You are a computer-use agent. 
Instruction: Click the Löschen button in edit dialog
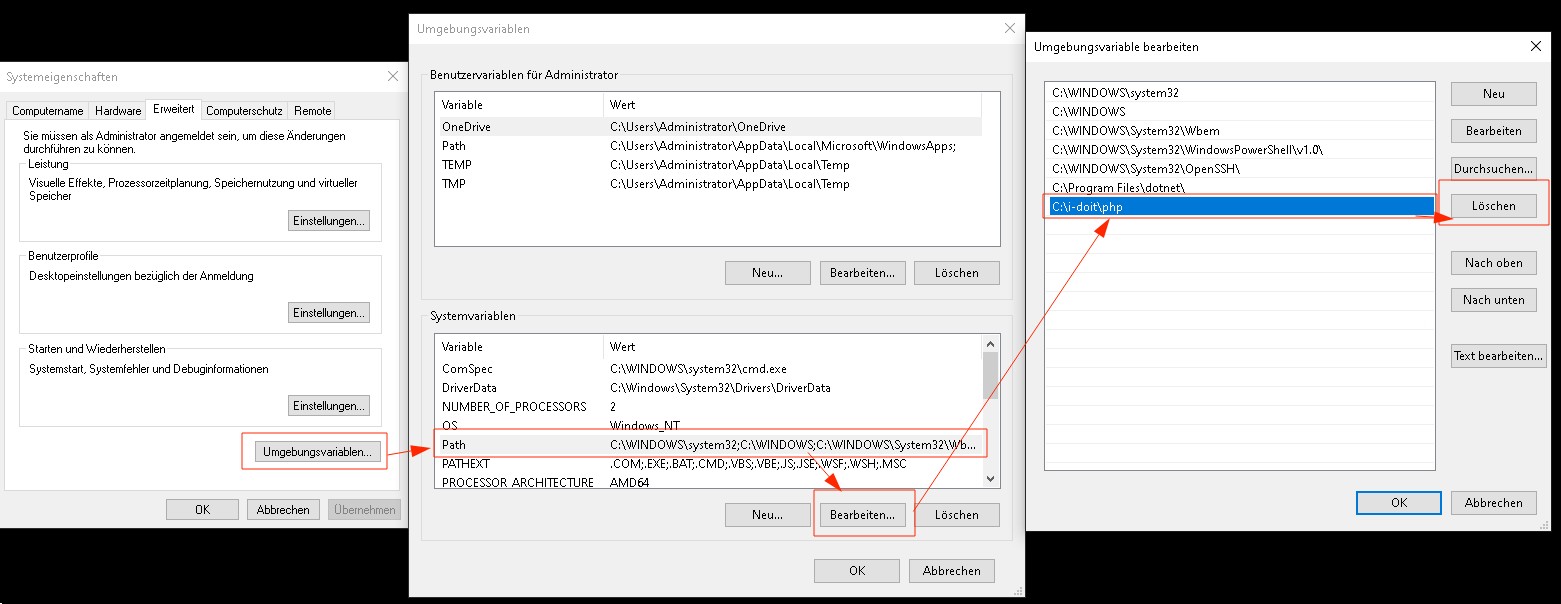point(1494,206)
